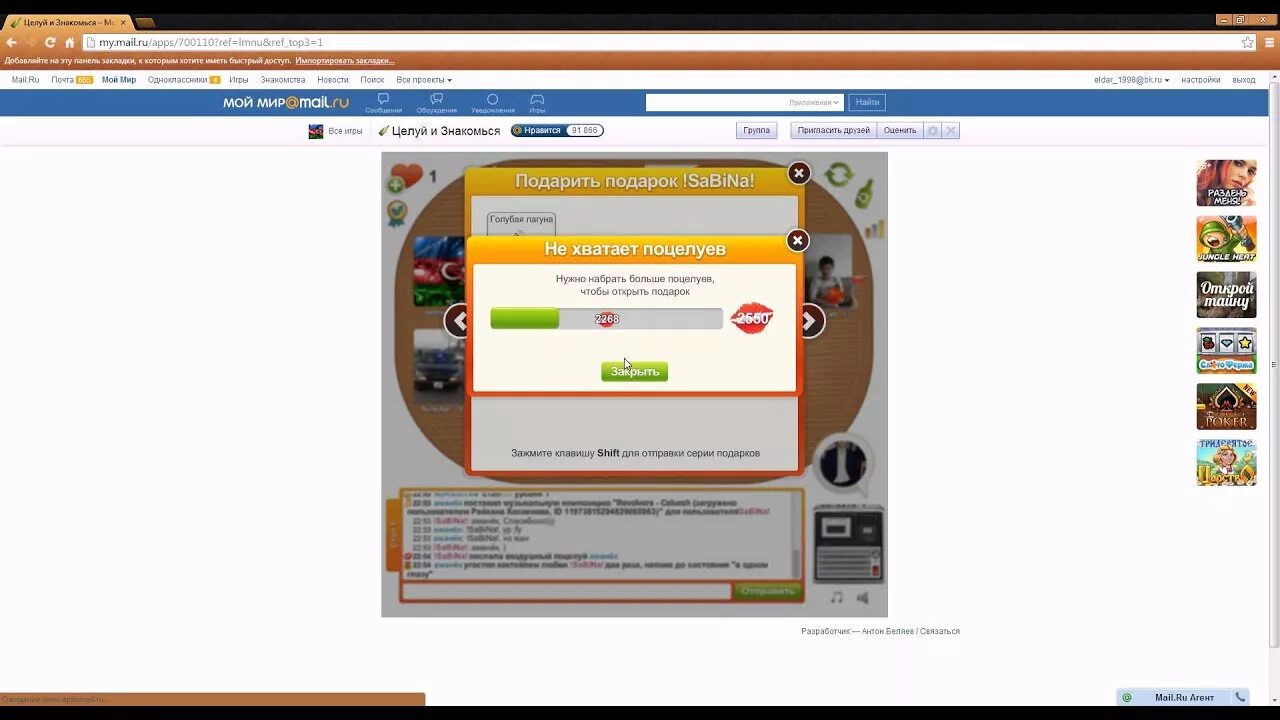1280x720 pixels.
Task: Click the Мой Мир@mail.ru logo
Action: pyautogui.click(x=286, y=102)
